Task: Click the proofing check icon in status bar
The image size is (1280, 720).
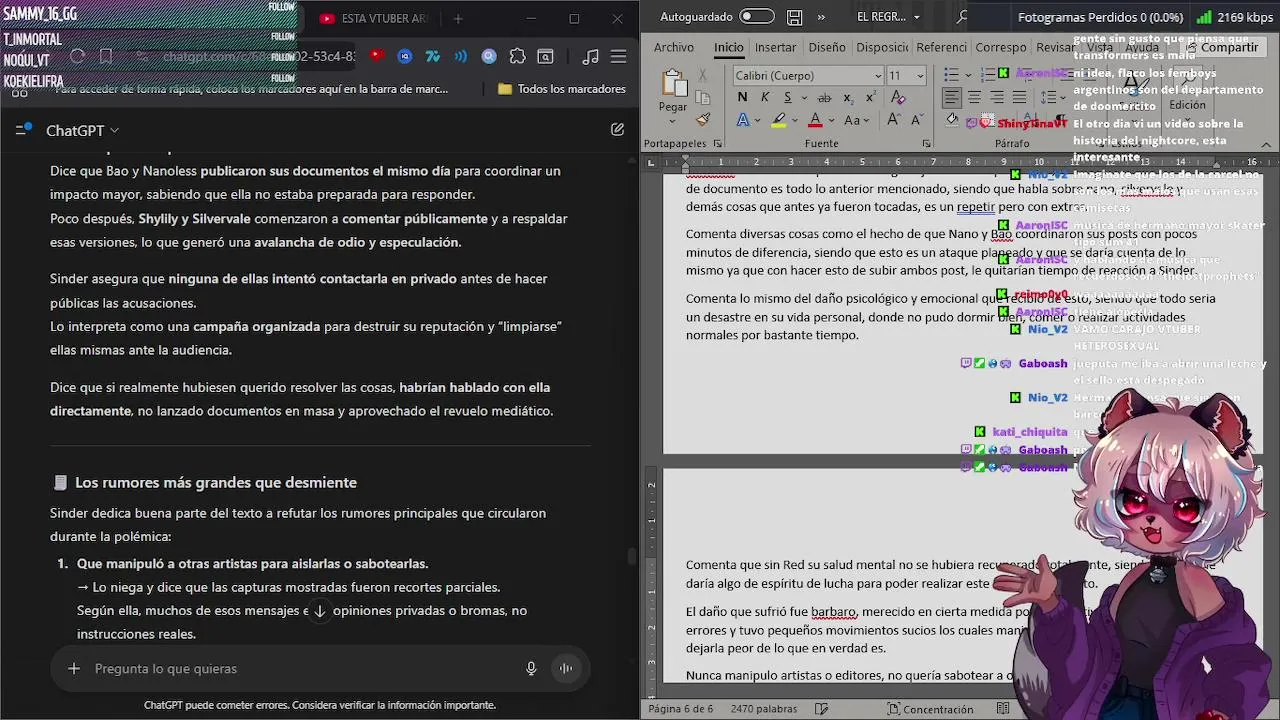Action: (x=821, y=709)
